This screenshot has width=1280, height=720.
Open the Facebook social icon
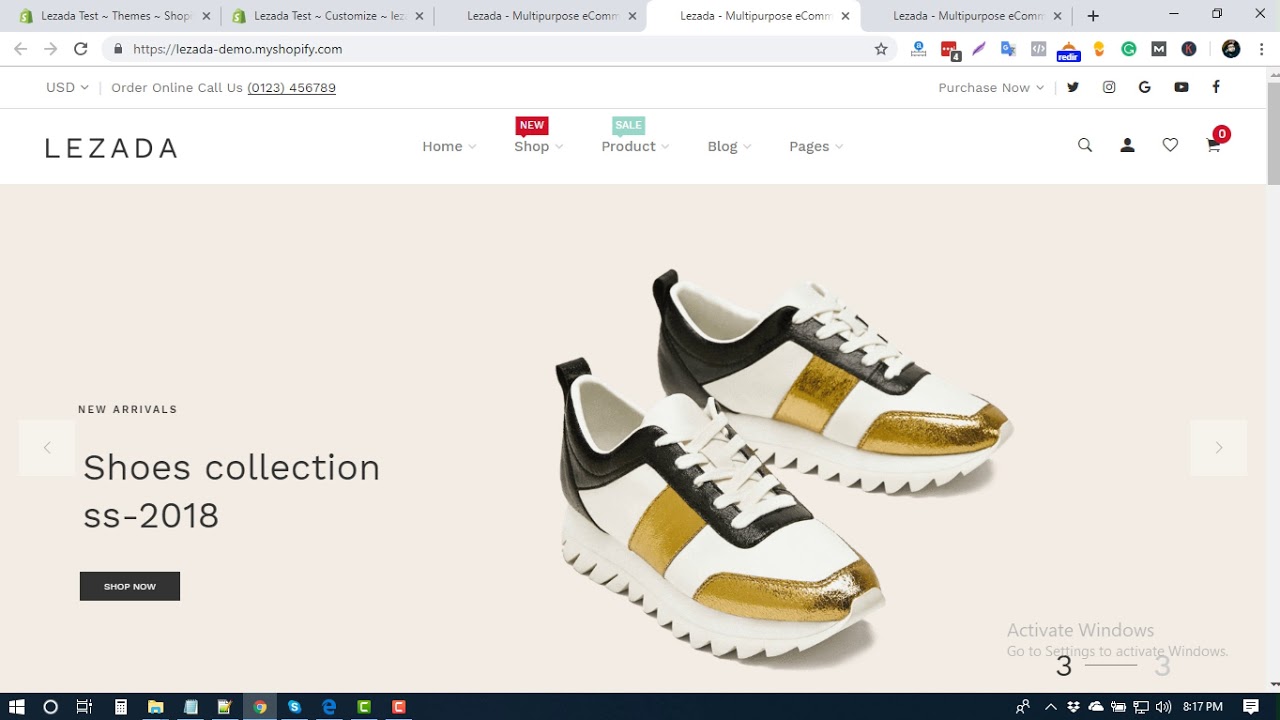pos(1216,87)
